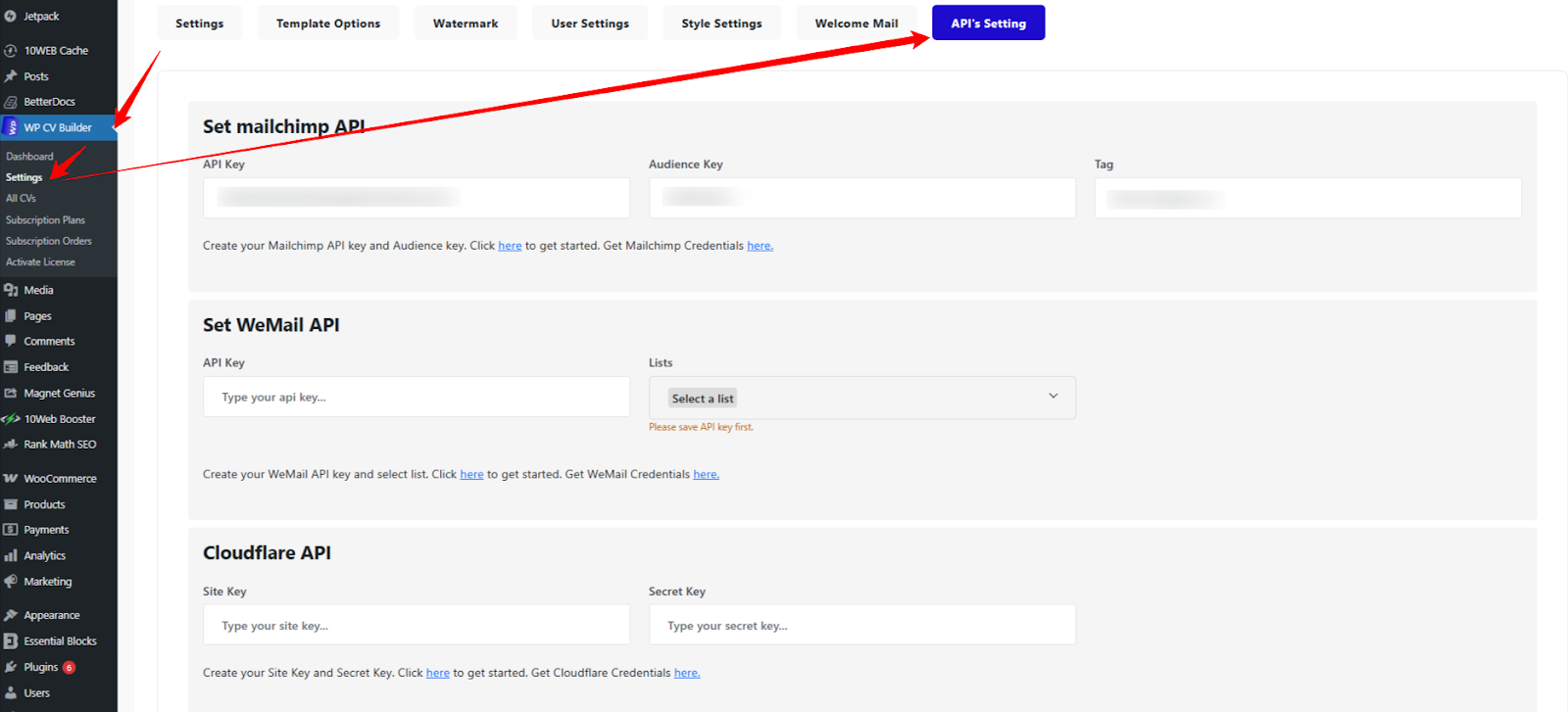Click the BetterDocs sidebar icon

pyautogui.click(x=11, y=102)
